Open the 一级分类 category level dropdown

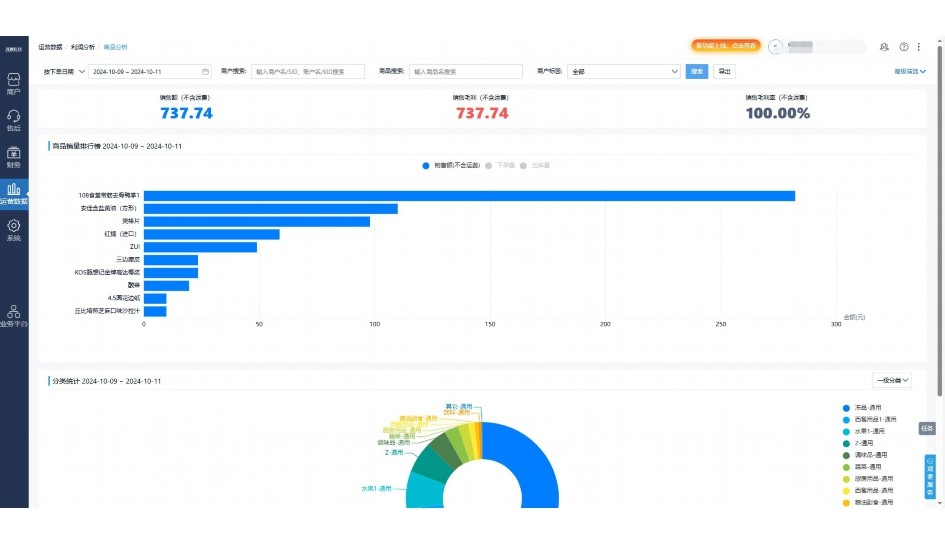pyautogui.click(x=892, y=381)
